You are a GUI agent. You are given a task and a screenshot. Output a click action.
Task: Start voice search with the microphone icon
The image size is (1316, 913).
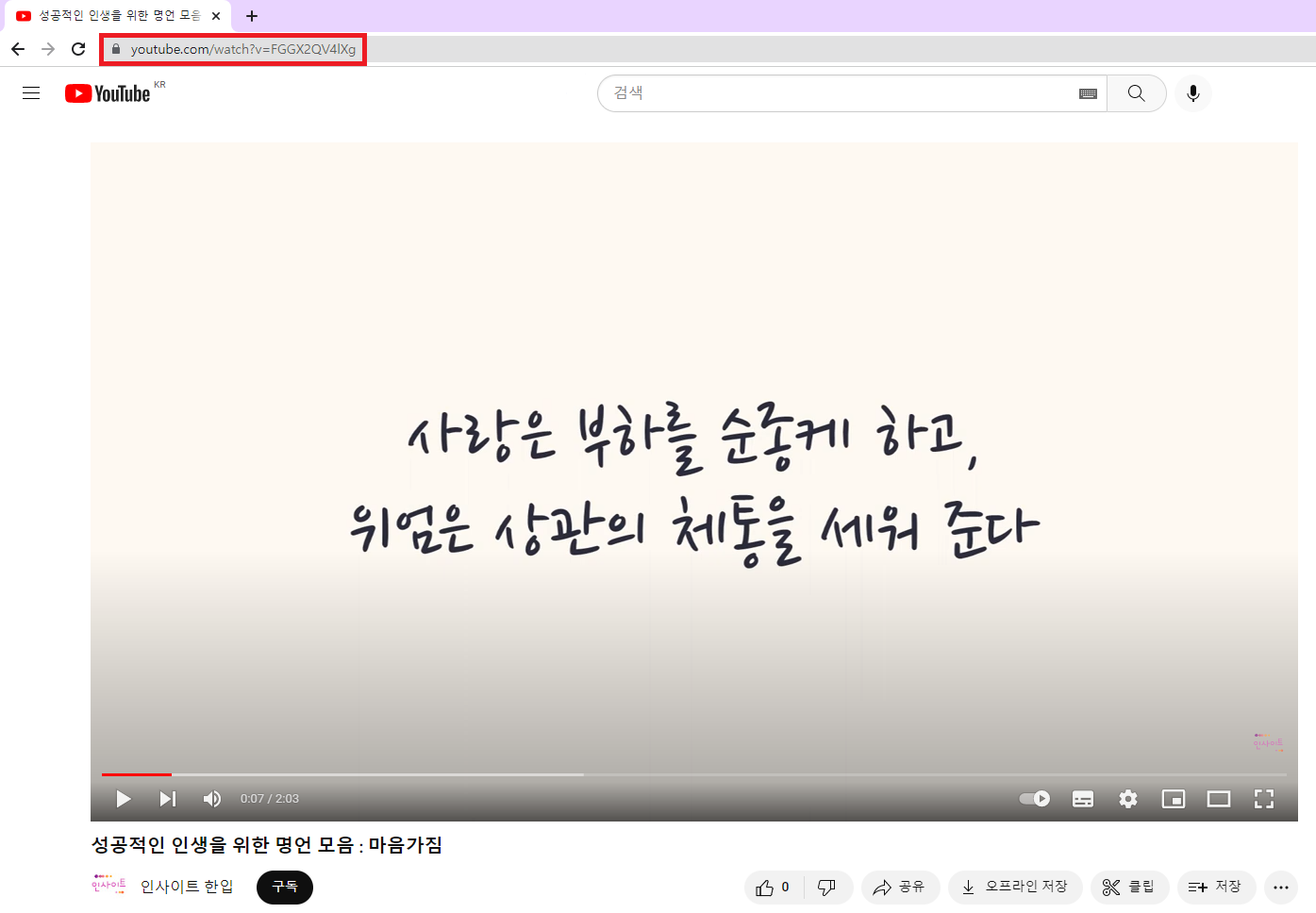(1193, 92)
